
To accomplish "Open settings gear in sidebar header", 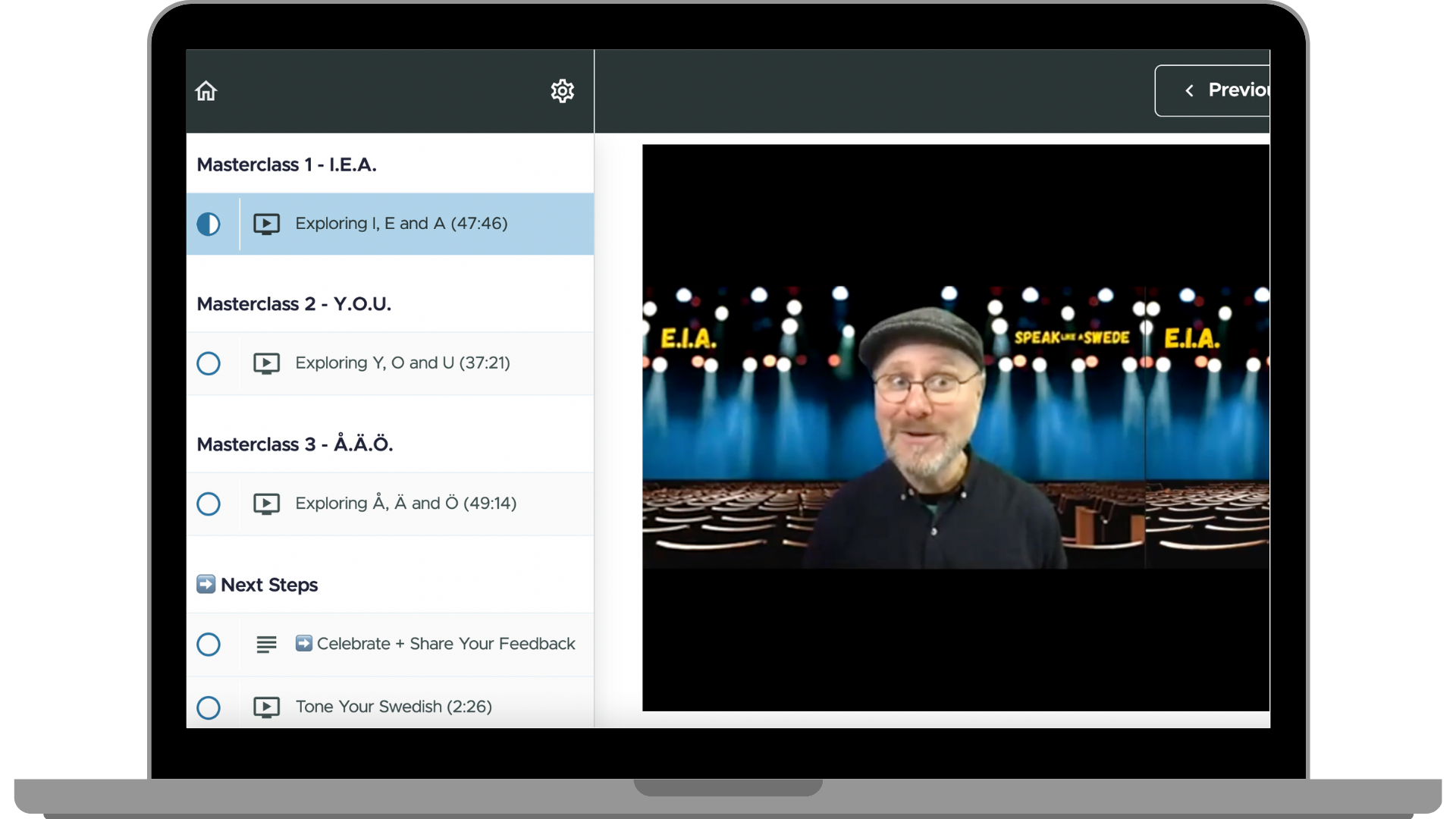I will (562, 91).
